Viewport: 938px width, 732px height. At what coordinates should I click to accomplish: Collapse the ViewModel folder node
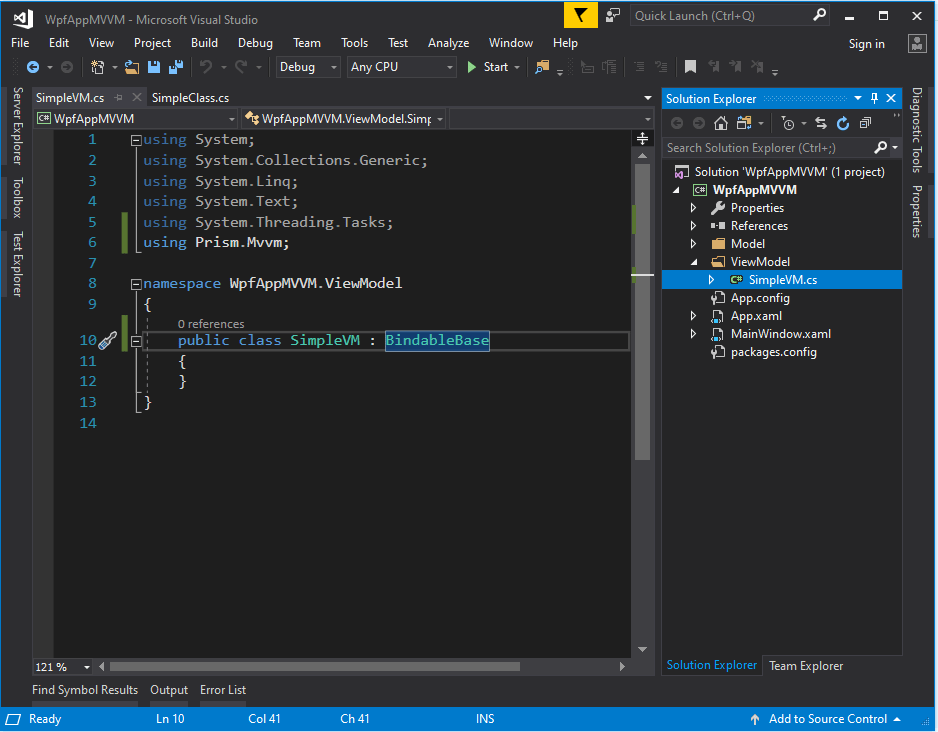[694, 262]
